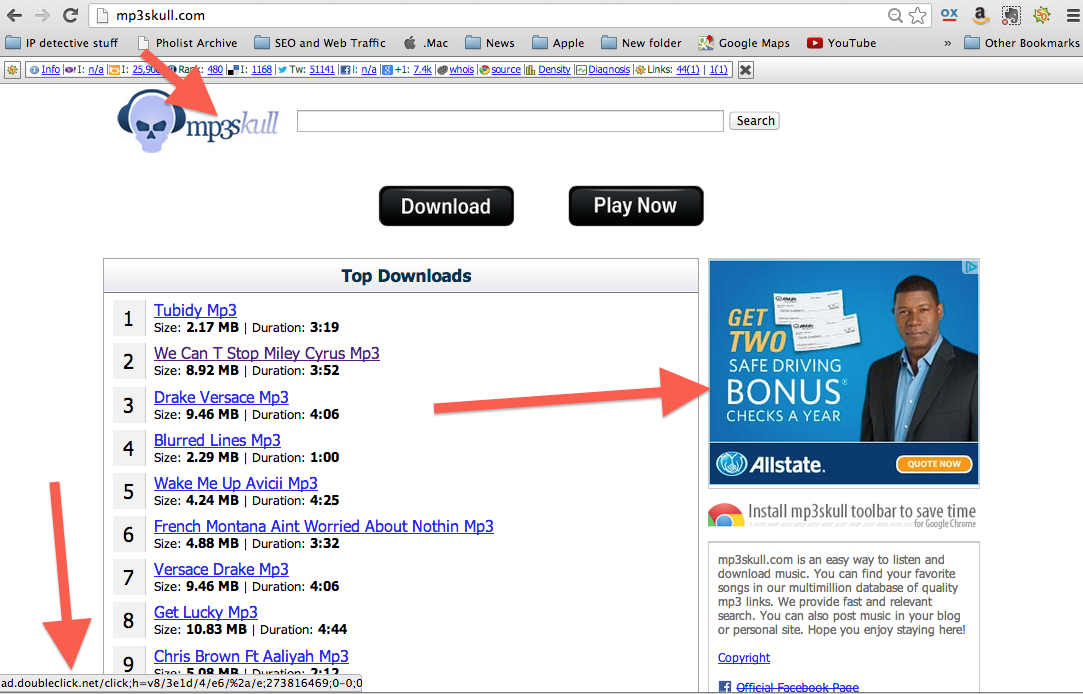The image size is (1083, 694).
Task: Click the browser reload button
Action: tap(70, 15)
